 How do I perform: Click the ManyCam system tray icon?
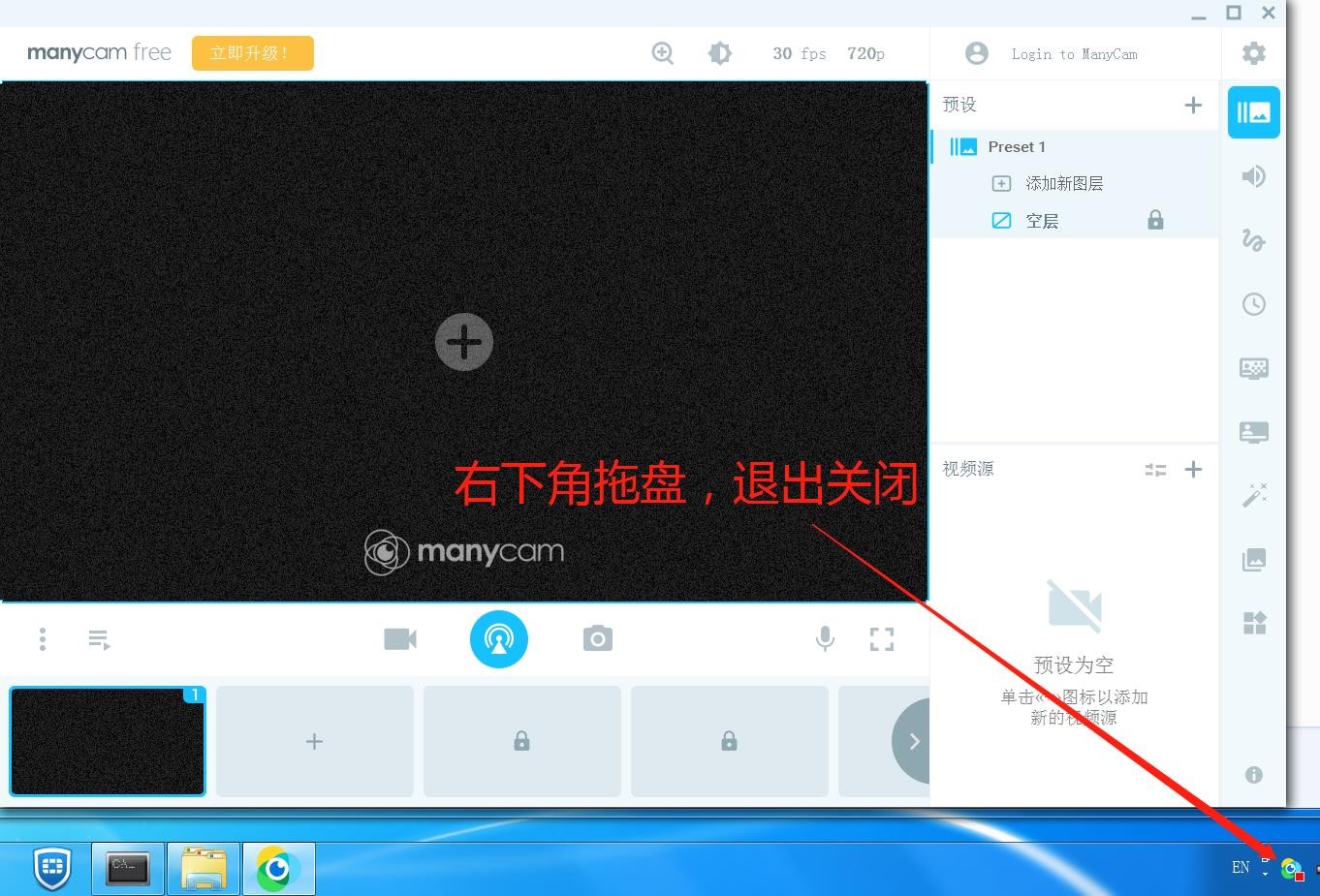pos(1292,869)
